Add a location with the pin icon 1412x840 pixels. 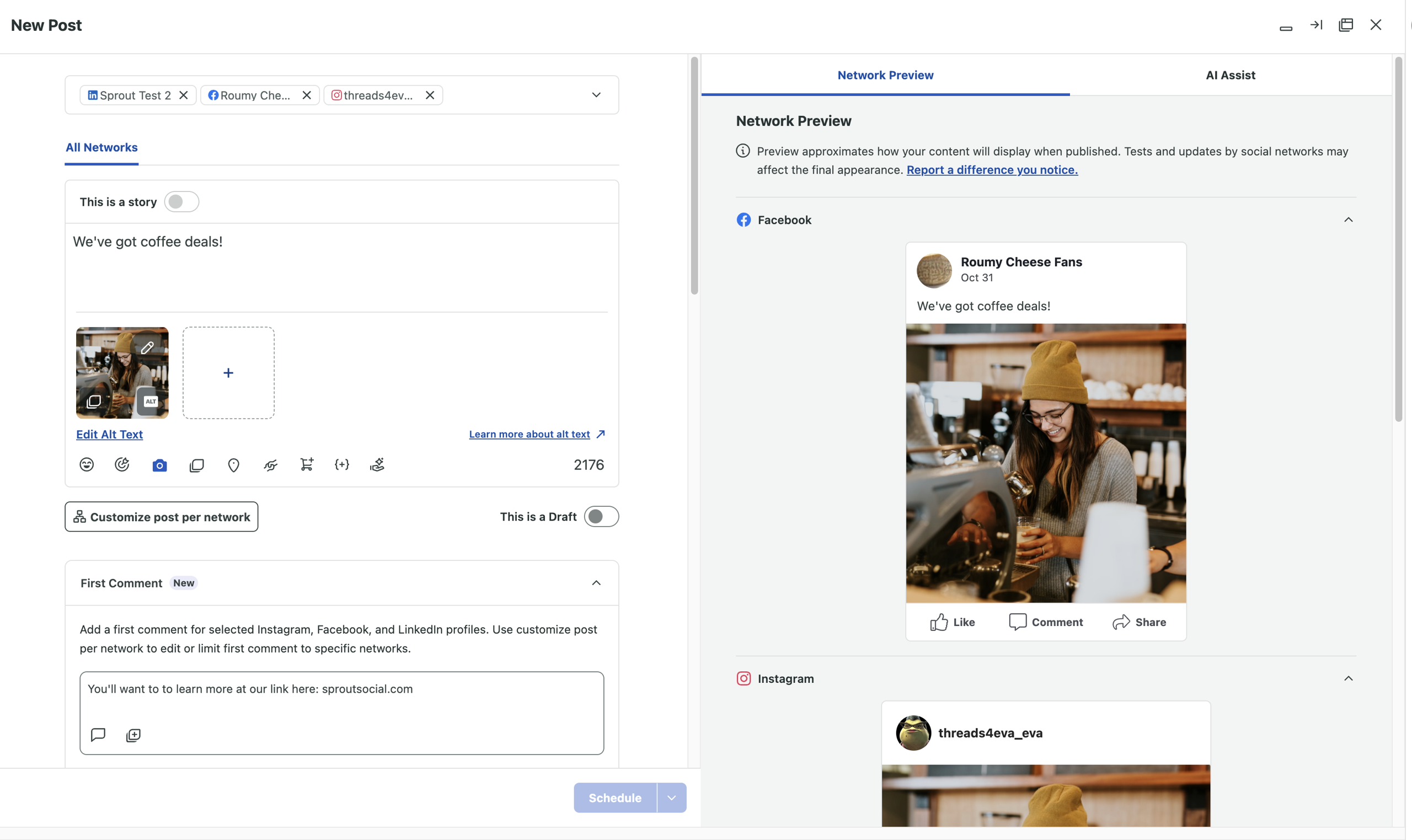233,466
